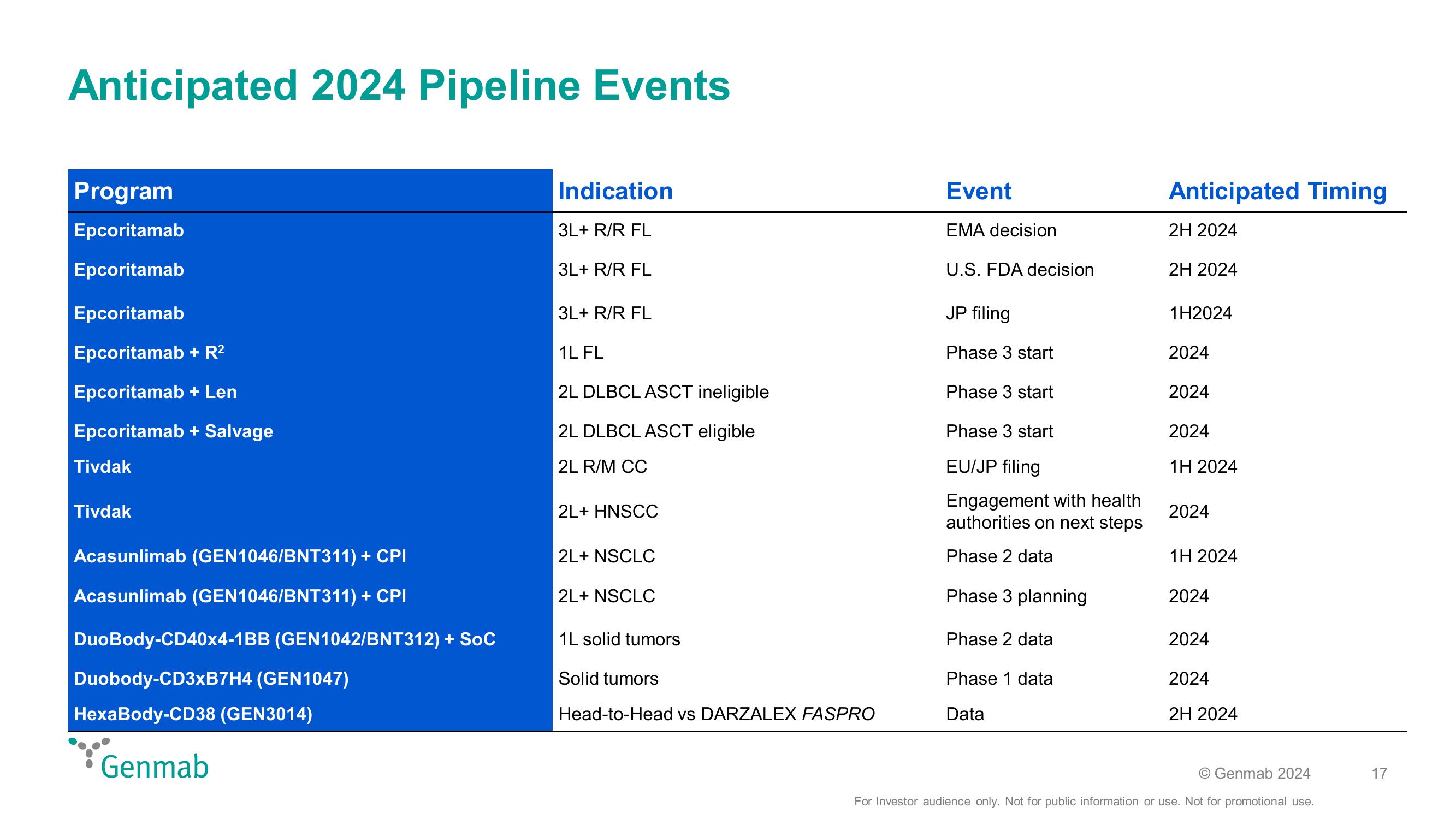The height and width of the screenshot is (819, 1456).
Task: Select "1H 2024" in the Acasunlimab Phase 2 data row
Action: (1203, 556)
